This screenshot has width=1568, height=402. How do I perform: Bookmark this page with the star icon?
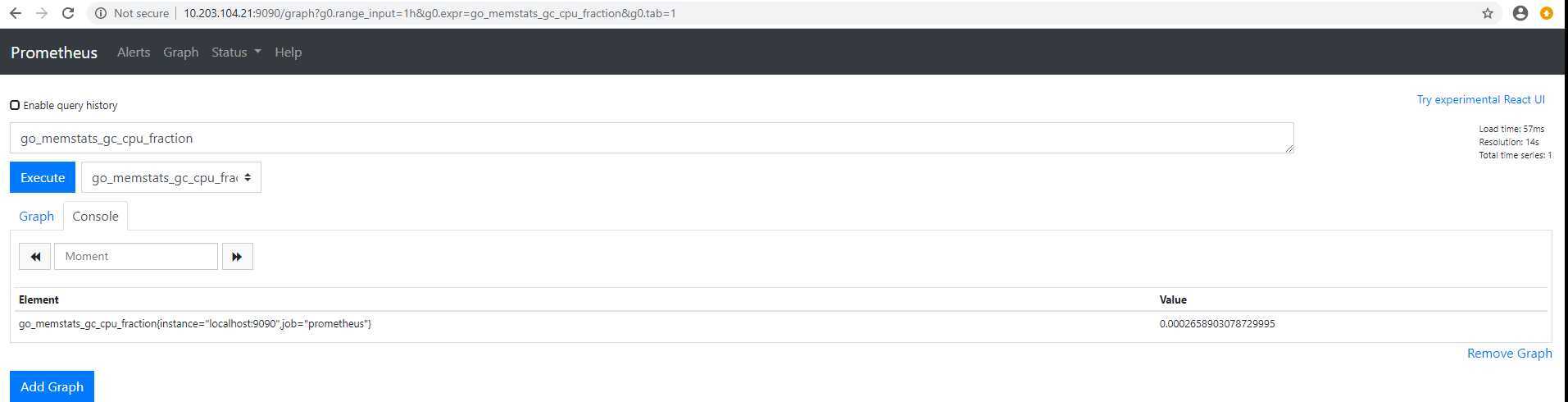tap(1488, 13)
